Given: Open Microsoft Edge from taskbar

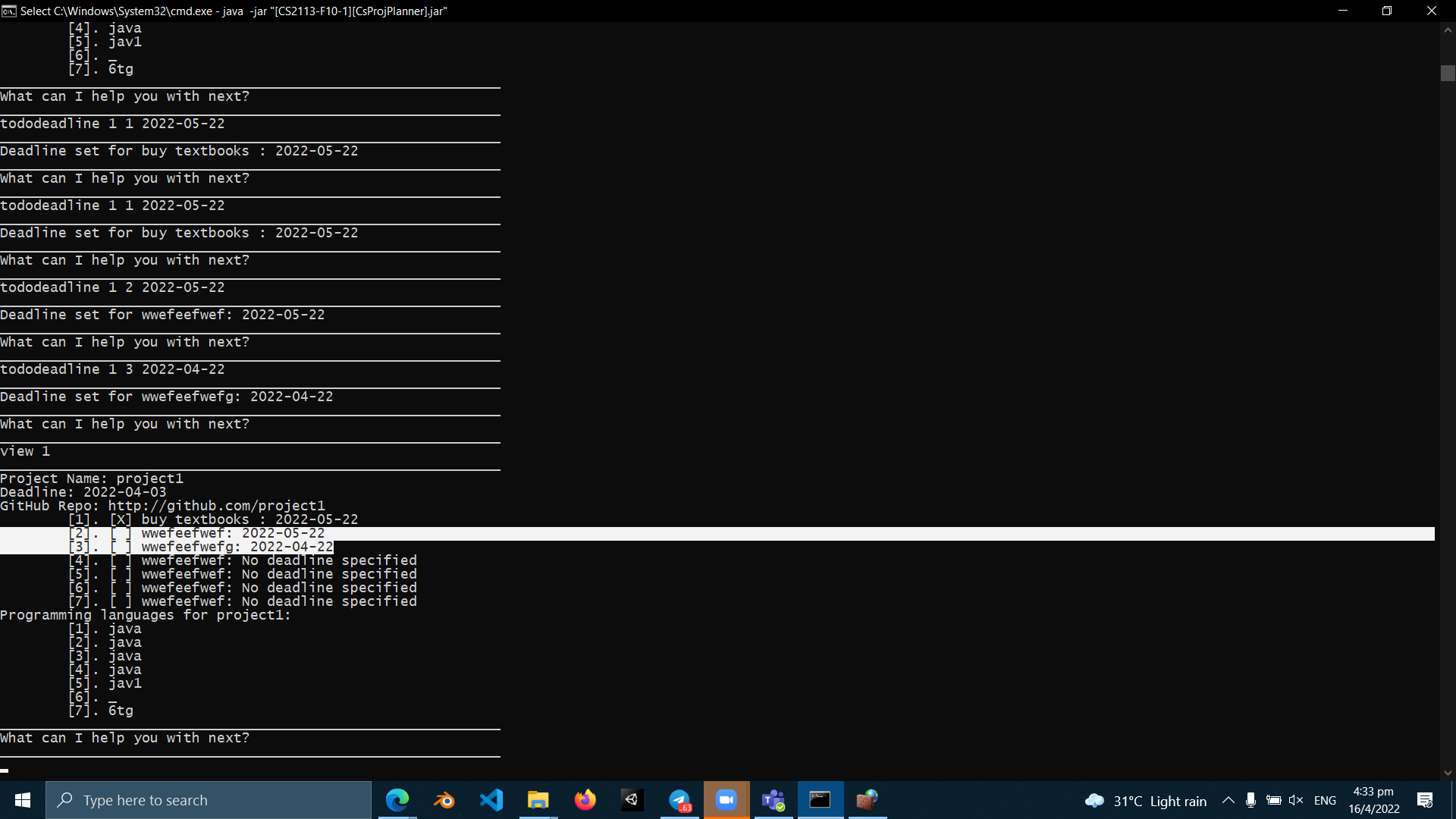Looking at the screenshot, I should tap(397, 800).
